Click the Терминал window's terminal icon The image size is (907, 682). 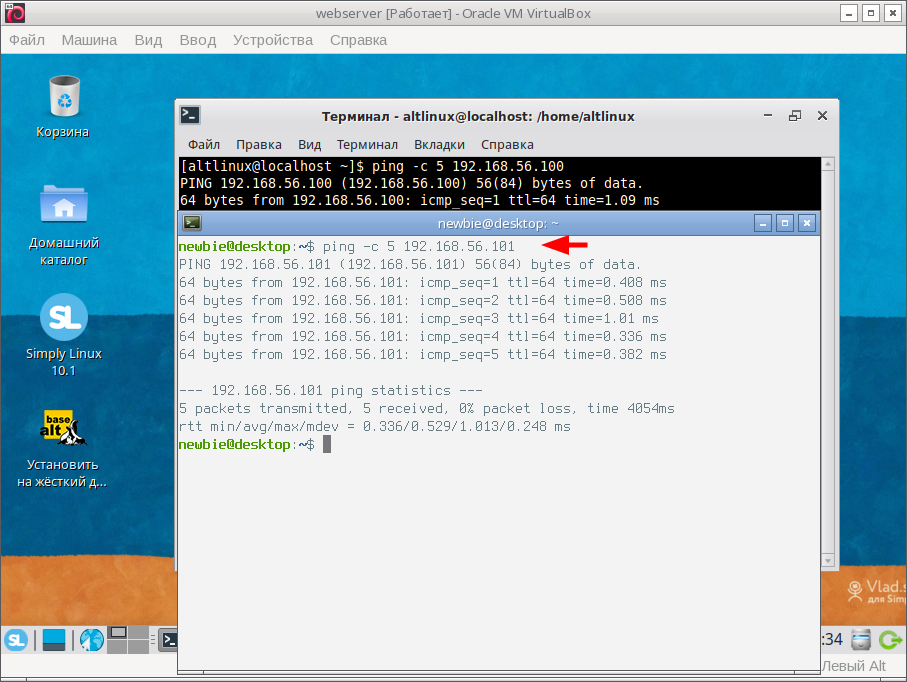[190, 116]
